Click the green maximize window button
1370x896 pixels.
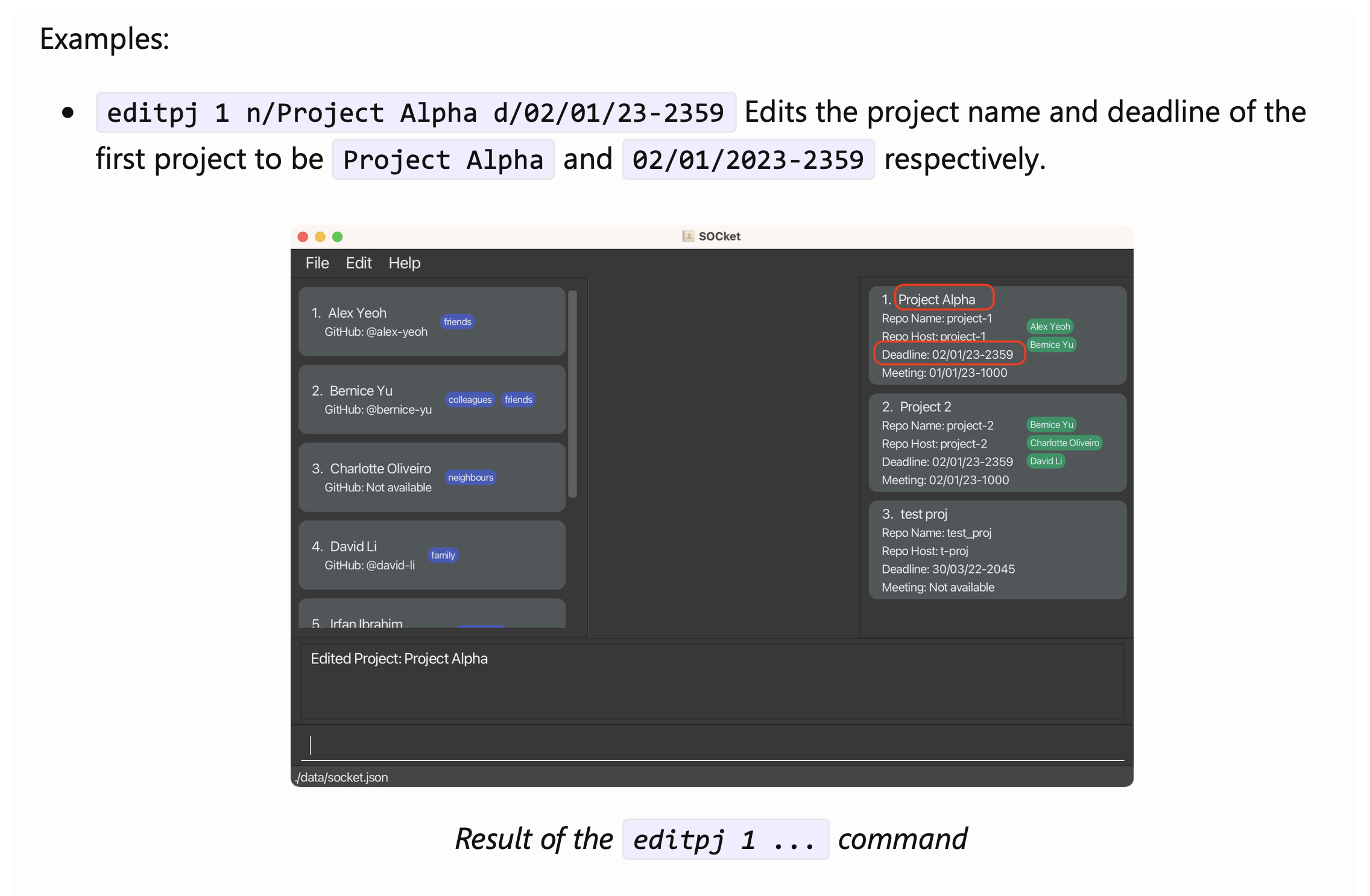click(x=338, y=237)
